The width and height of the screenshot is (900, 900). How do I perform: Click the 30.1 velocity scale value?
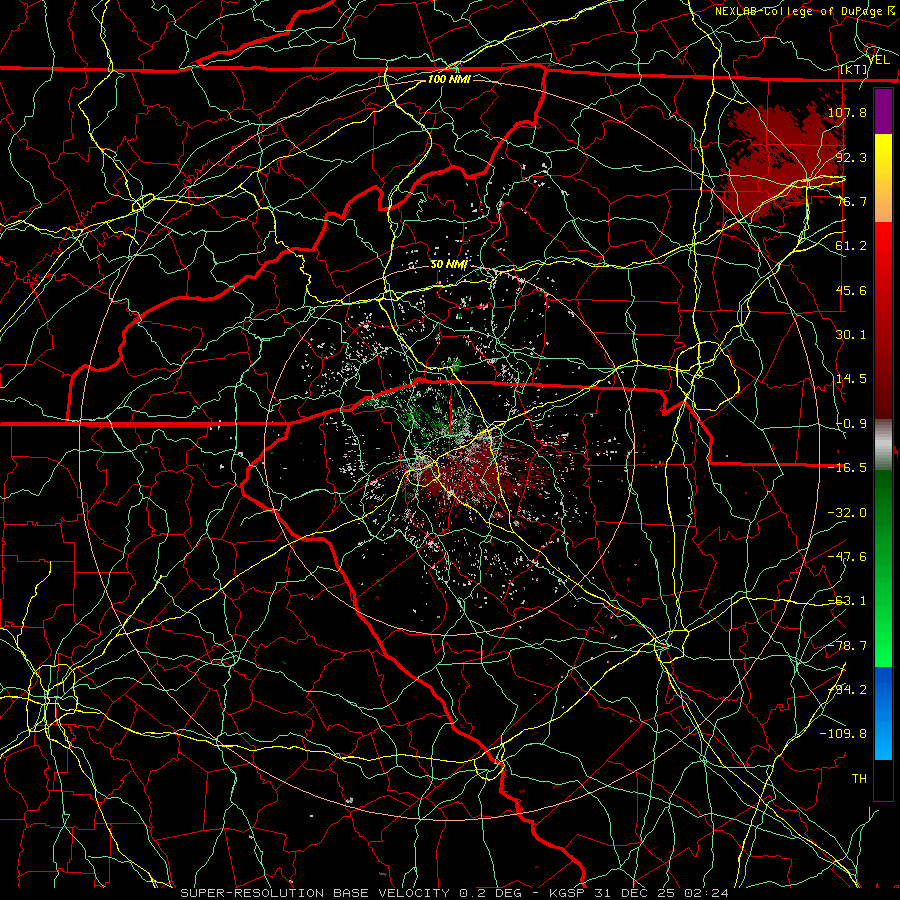(x=851, y=335)
